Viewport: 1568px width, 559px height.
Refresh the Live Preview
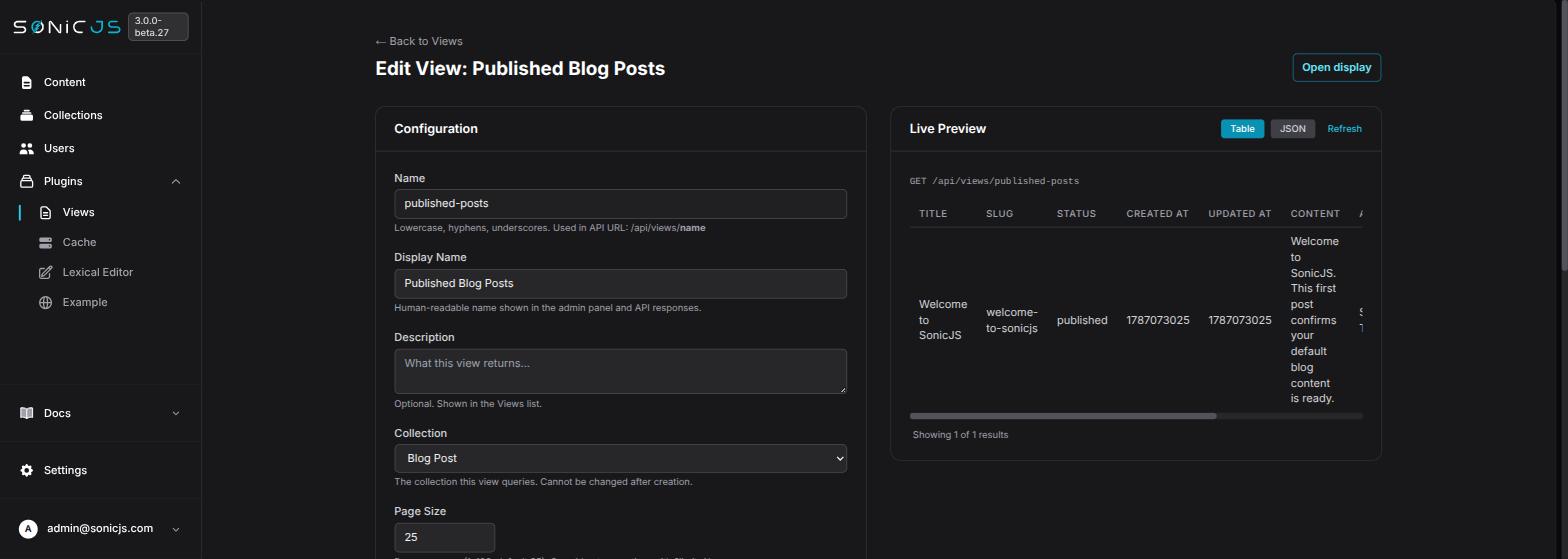tap(1344, 129)
